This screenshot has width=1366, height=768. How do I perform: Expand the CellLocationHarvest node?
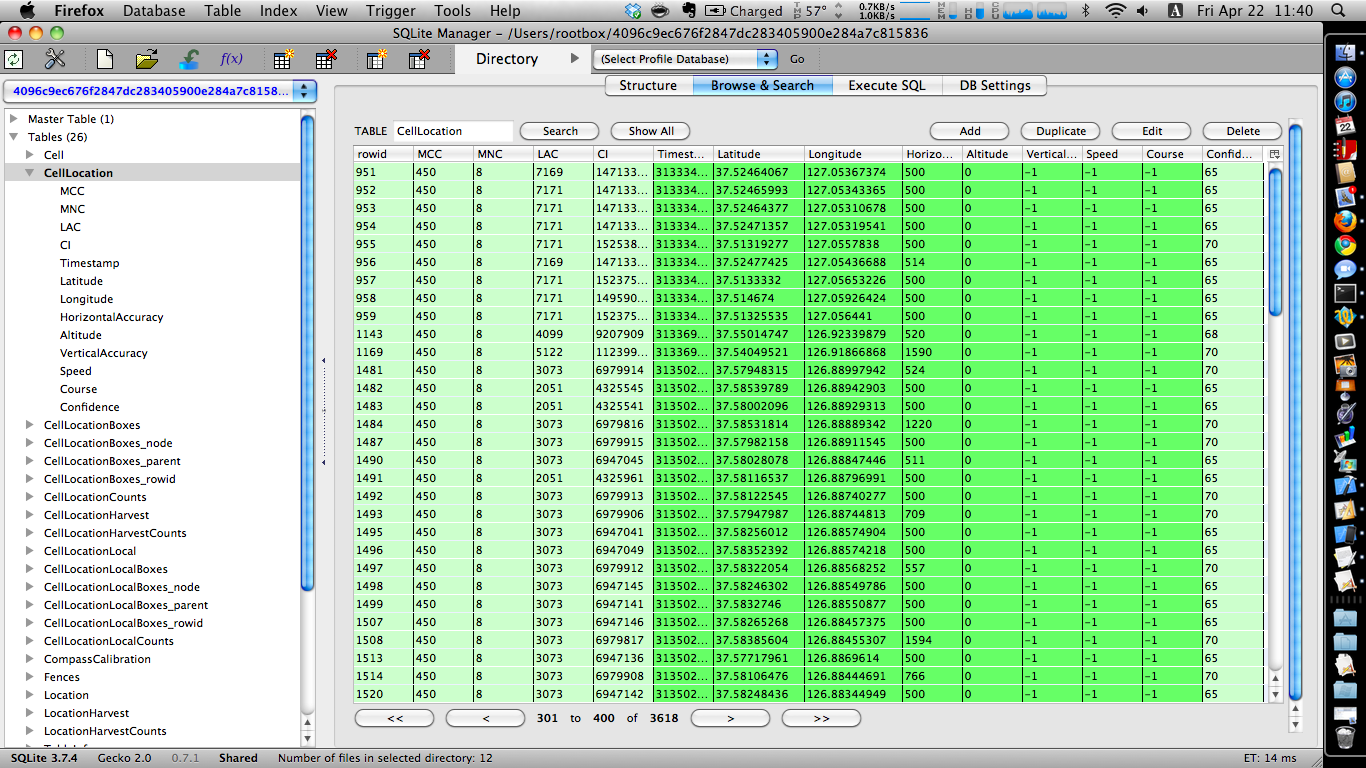30,515
